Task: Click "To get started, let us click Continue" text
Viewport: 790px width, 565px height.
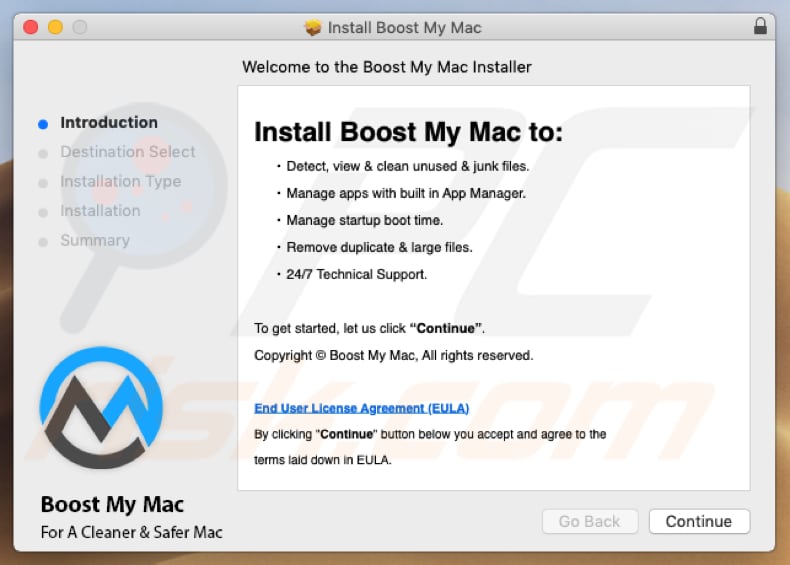Action: pos(369,328)
